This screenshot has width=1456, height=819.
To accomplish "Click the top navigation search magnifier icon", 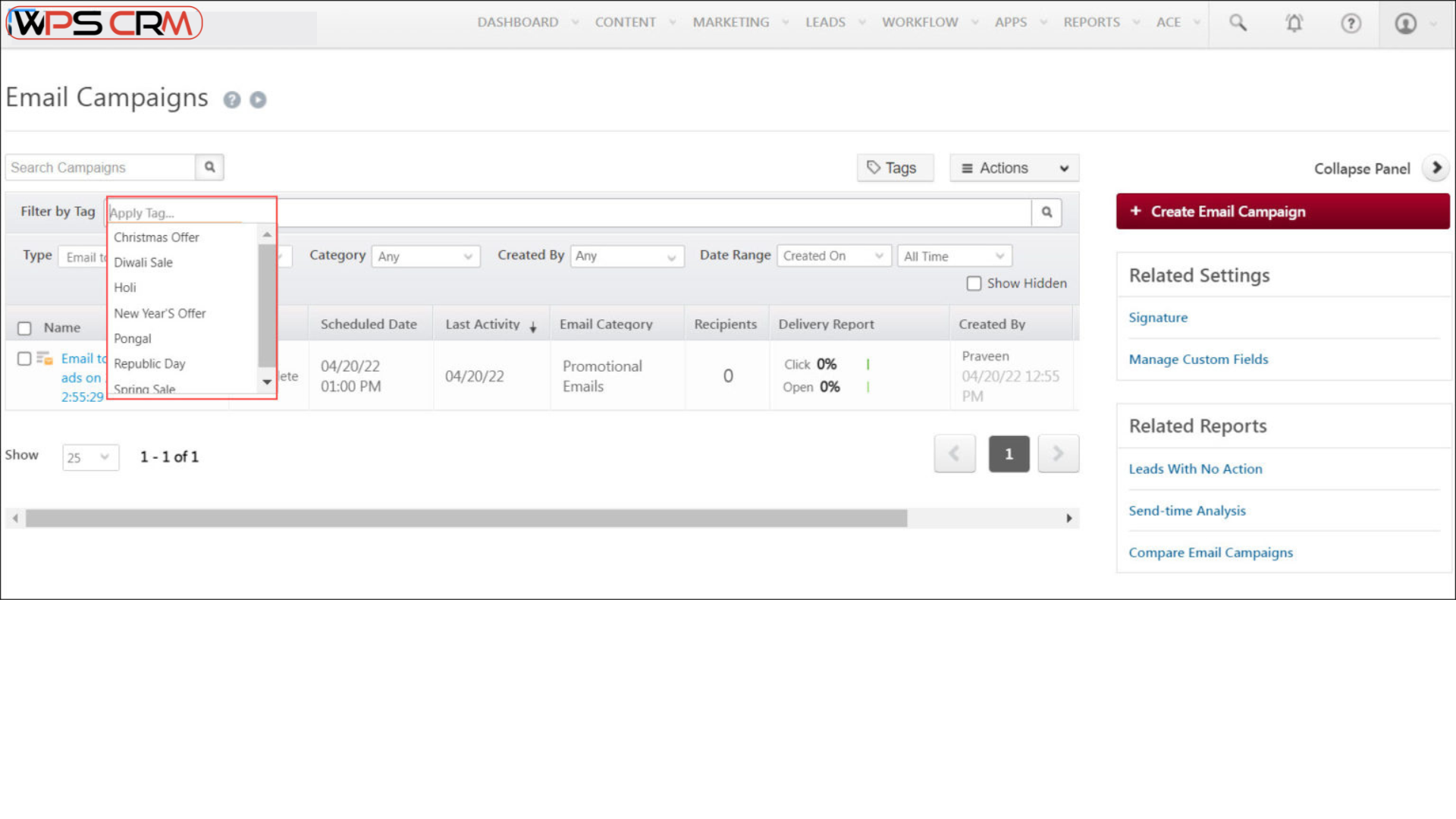I will click(1238, 23).
